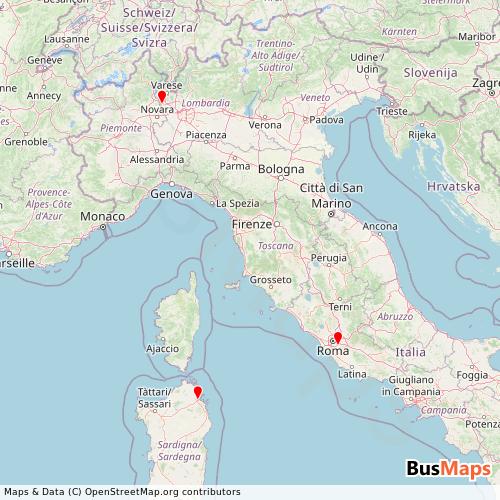The image size is (500, 500).
Task: Click the Sardigna/Sardegna region label
Action: (x=179, y=451)
